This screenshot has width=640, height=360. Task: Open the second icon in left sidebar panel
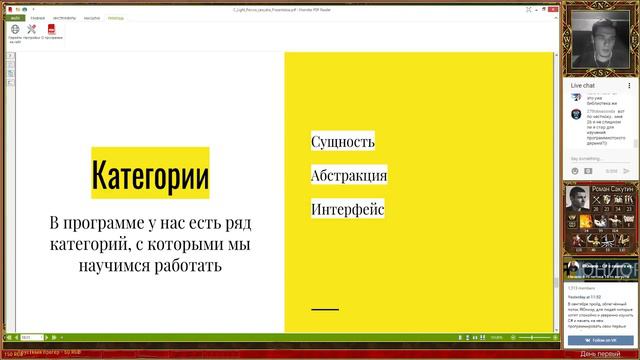(x=11, y=65)
